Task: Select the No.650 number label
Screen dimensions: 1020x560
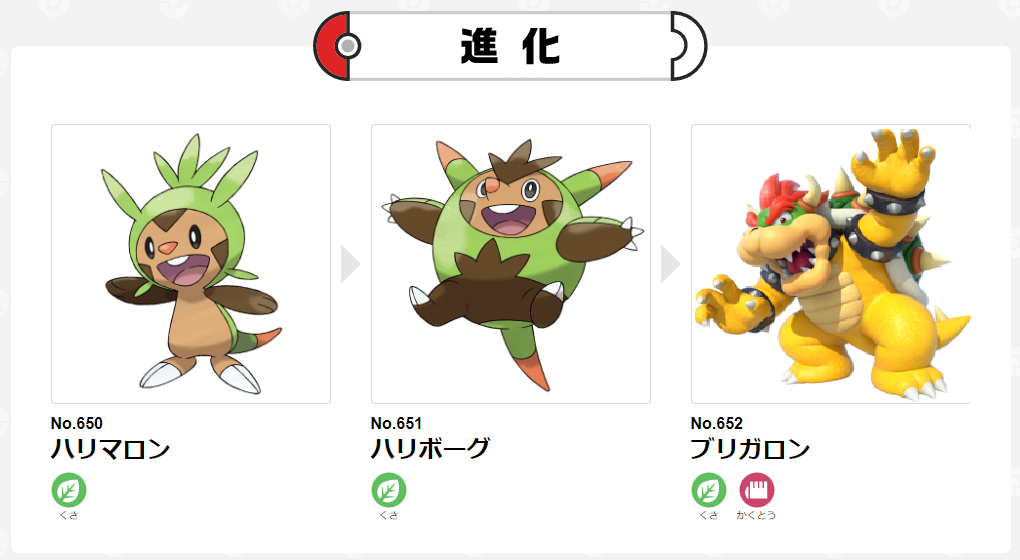Action: click(x=77, y=423)
